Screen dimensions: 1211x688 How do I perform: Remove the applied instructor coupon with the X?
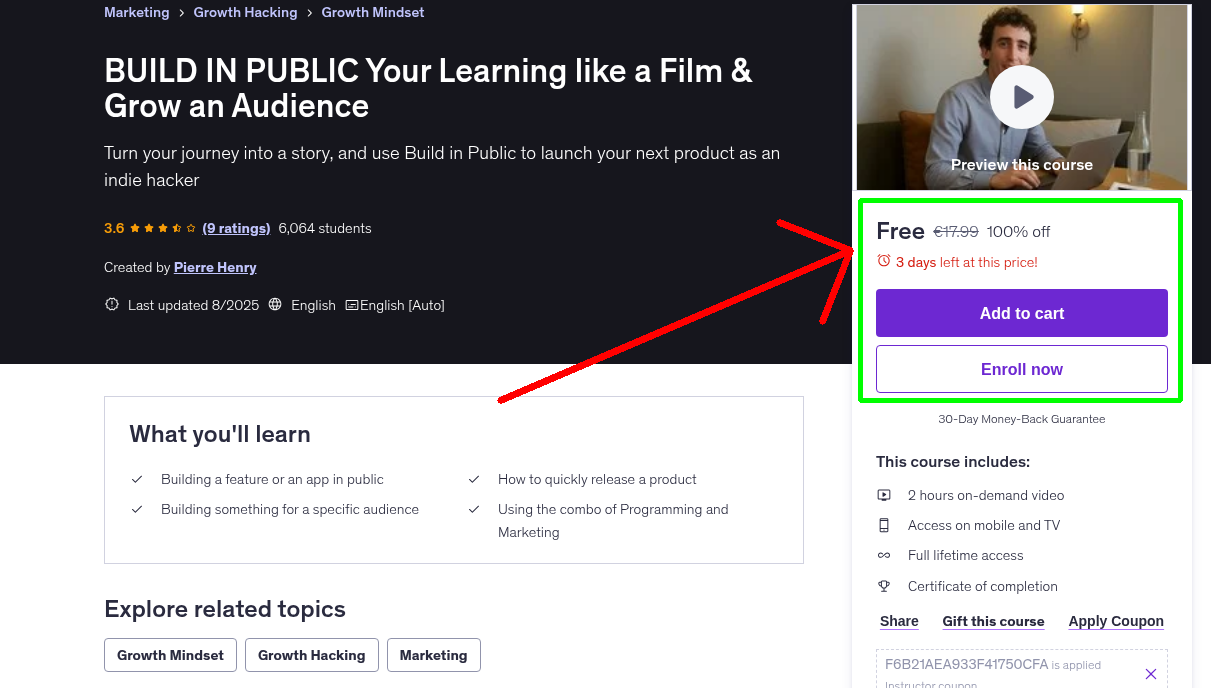click(x=1150, y=673)
